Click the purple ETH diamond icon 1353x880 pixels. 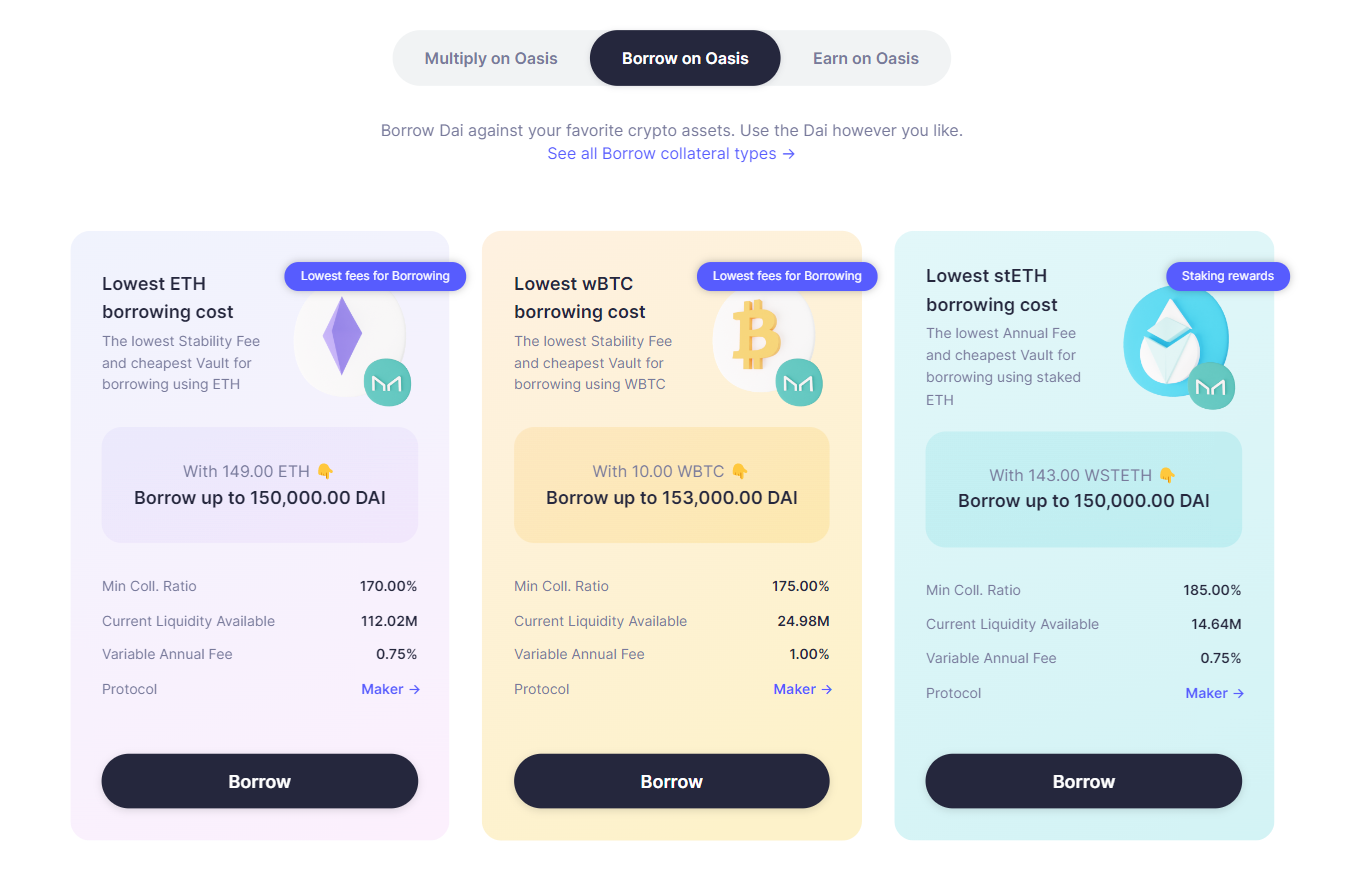click(x=342, y=336)
